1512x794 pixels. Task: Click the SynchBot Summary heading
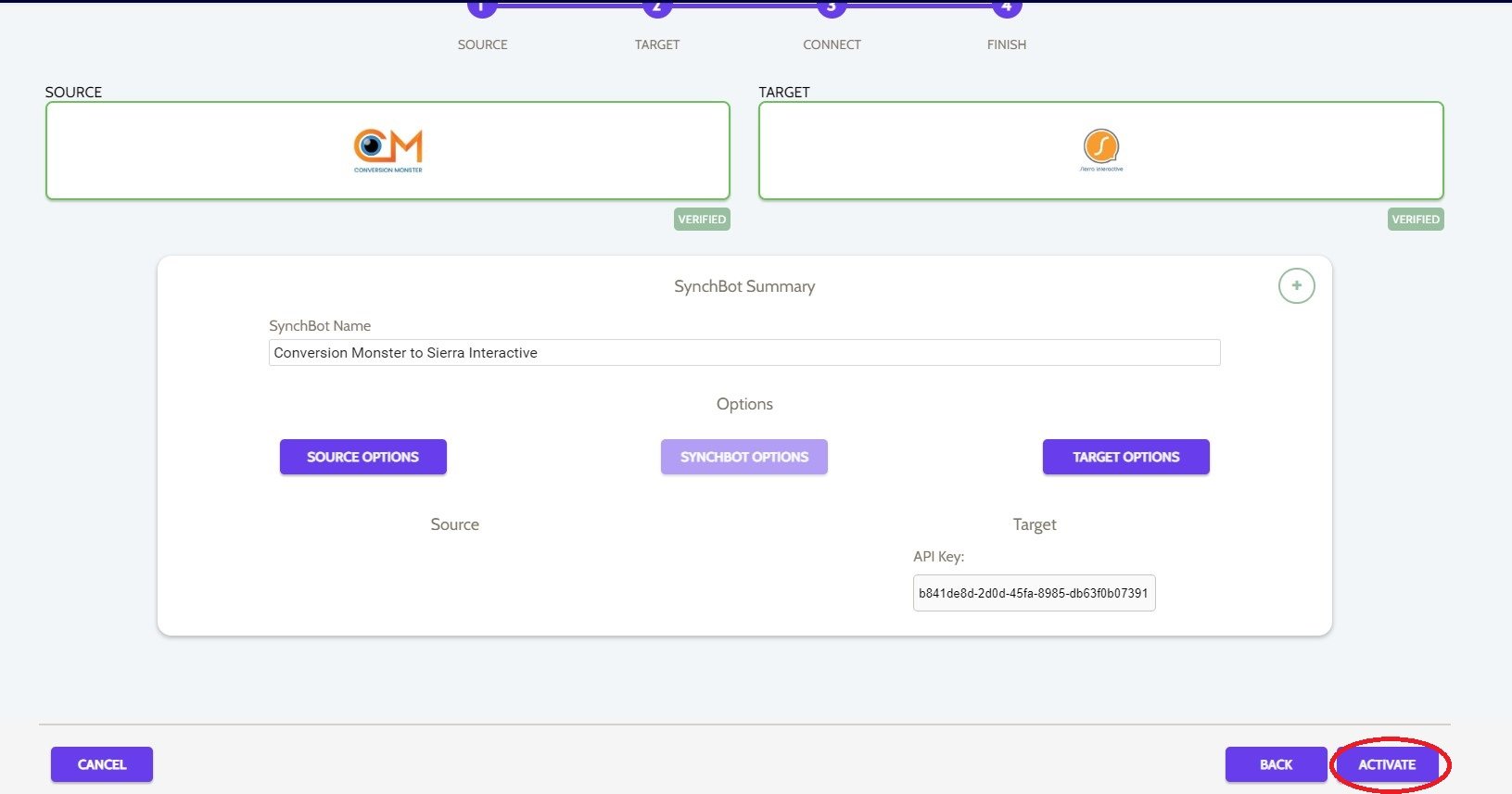point(744,286)
